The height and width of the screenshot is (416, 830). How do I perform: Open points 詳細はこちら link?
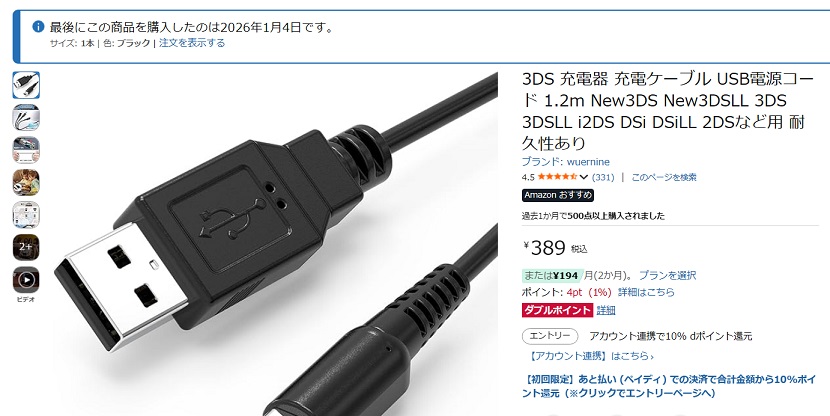646,292
